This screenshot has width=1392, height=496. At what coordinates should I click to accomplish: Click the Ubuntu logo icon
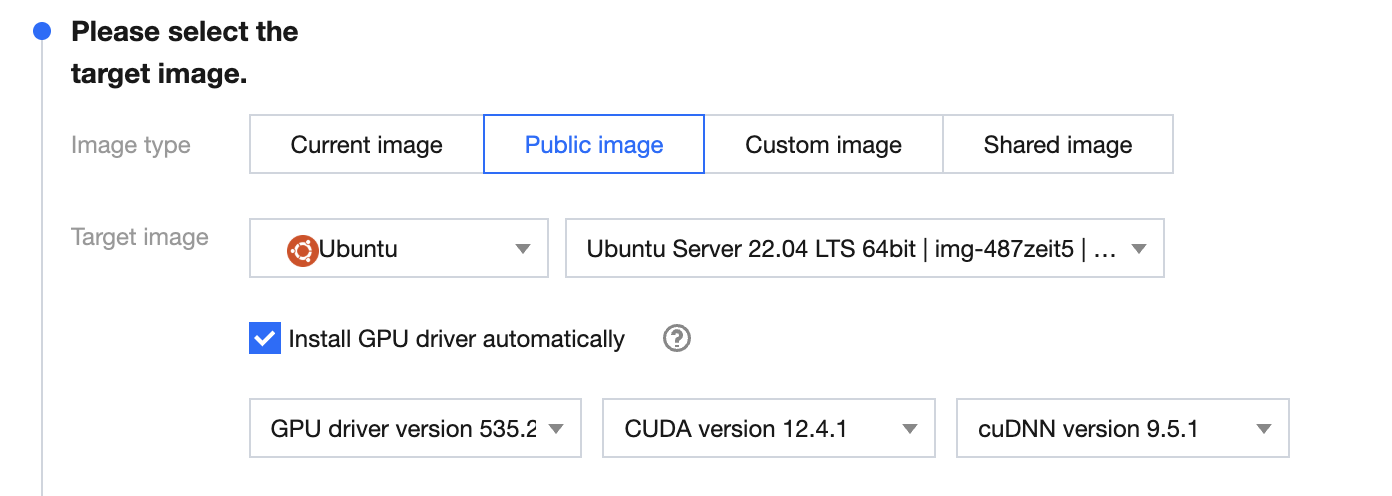pyautogui.click(x=302, y=249)
